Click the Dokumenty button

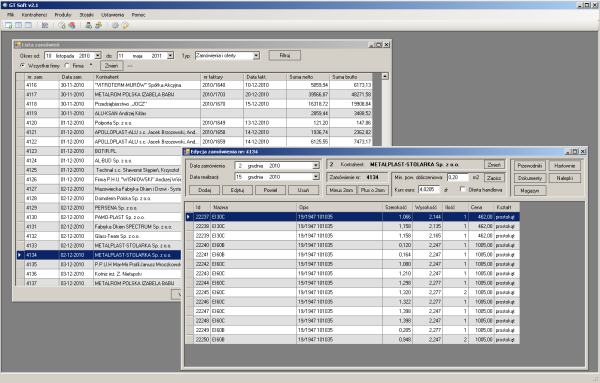click(x=530, y=178)
